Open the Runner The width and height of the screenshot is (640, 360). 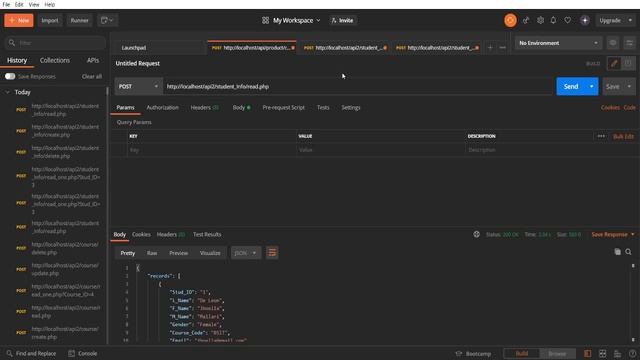click(x=80, y=20)
